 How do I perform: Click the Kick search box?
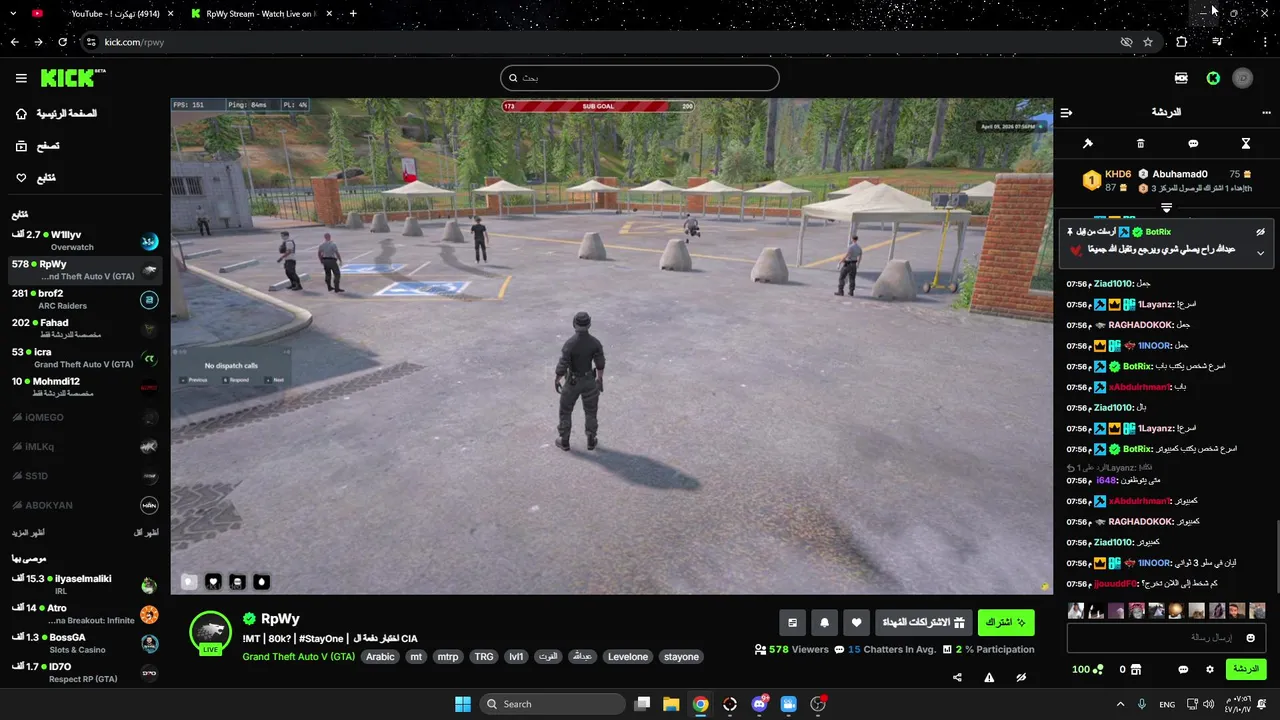pyautogui.click(x=640, y=78)
